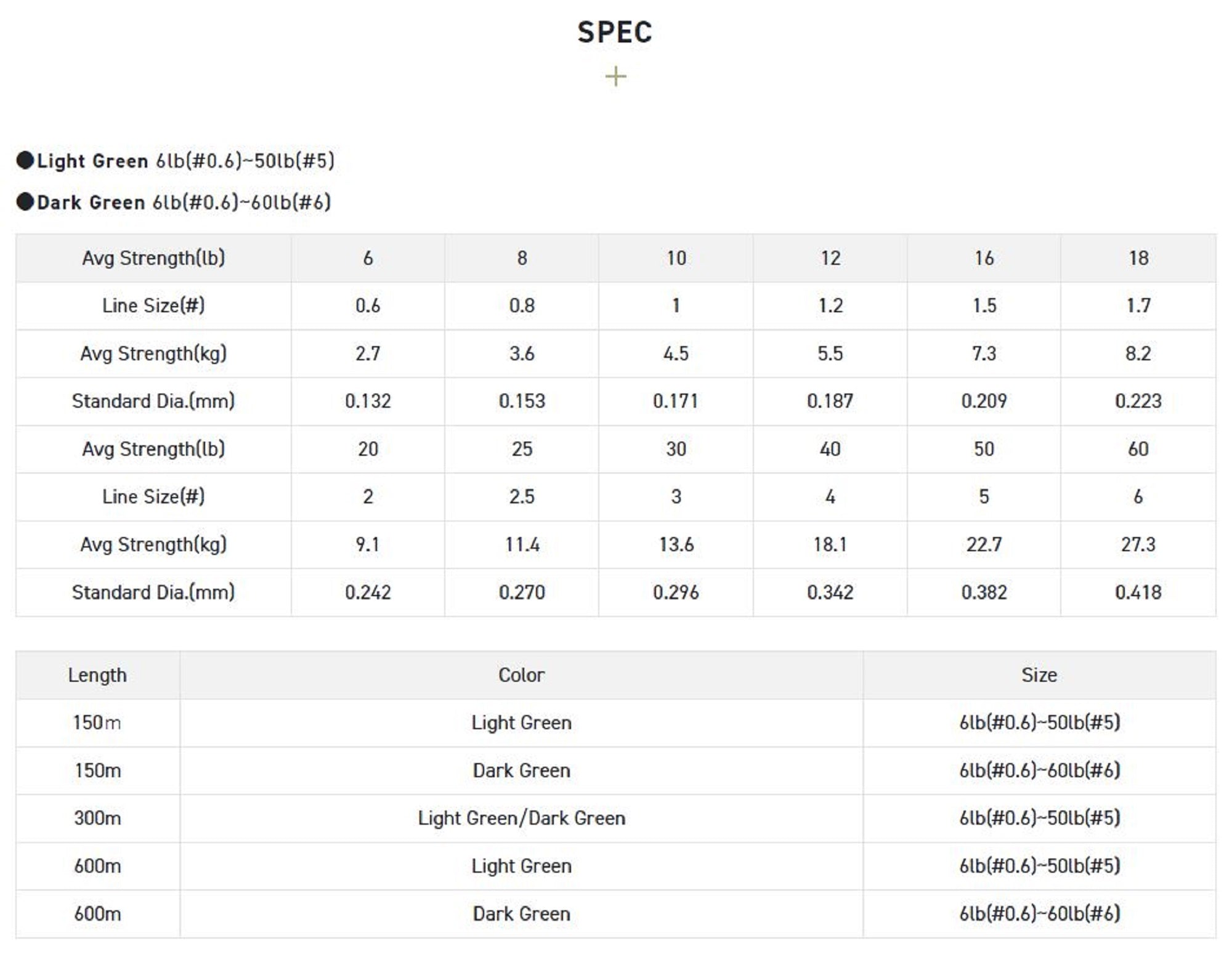Click the first Standard Dia.(mm) row label
Image resolution: width=1232 pixels, height=954 pixels.
tap(153, 402)
